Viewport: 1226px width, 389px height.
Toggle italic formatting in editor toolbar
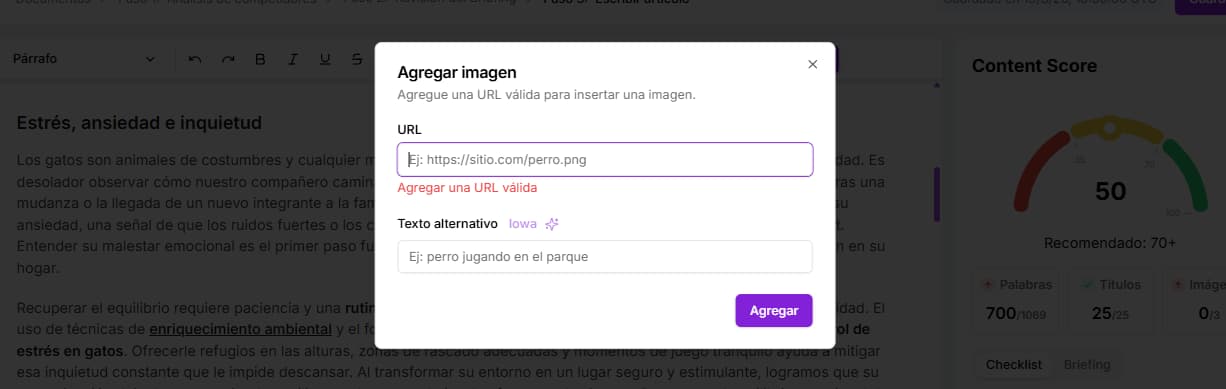pyautogui.click(x=293, y=60)
